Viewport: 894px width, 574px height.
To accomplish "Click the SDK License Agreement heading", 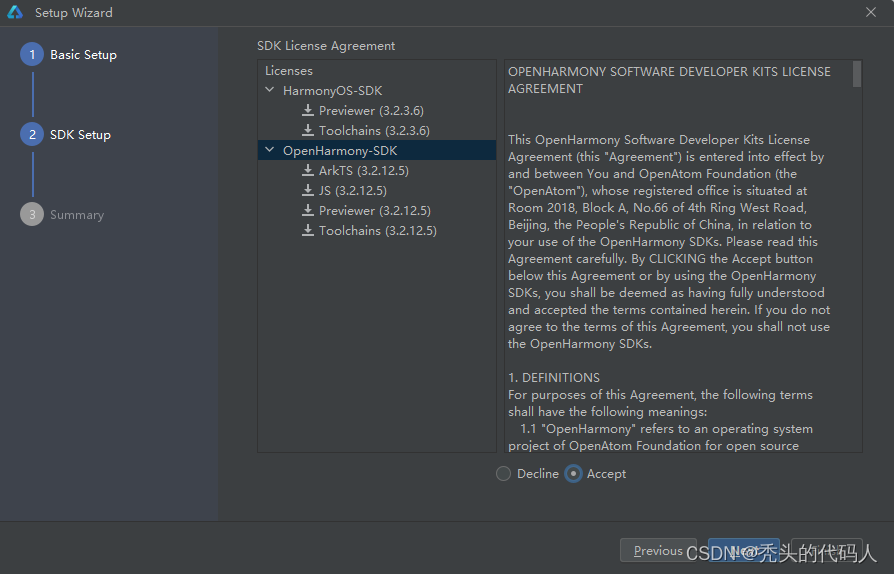I will coord(326,46).
